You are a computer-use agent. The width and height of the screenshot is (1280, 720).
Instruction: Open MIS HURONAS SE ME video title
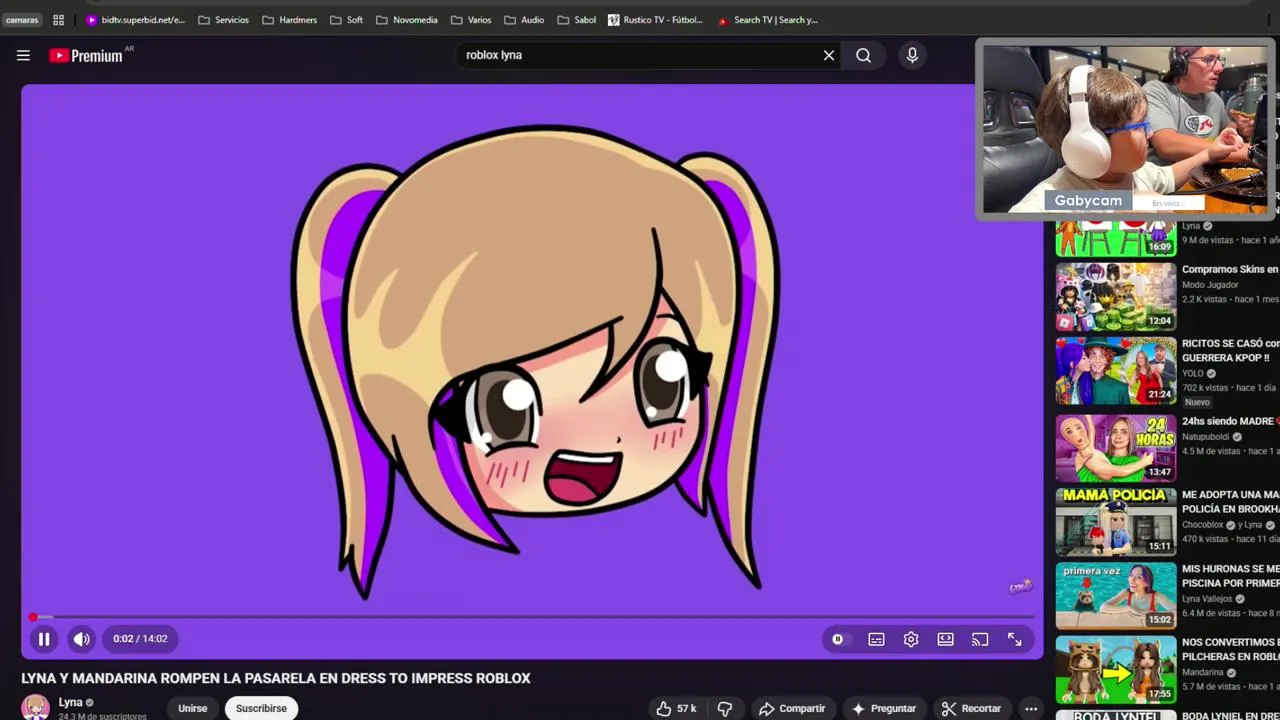tap(1231, 576)
